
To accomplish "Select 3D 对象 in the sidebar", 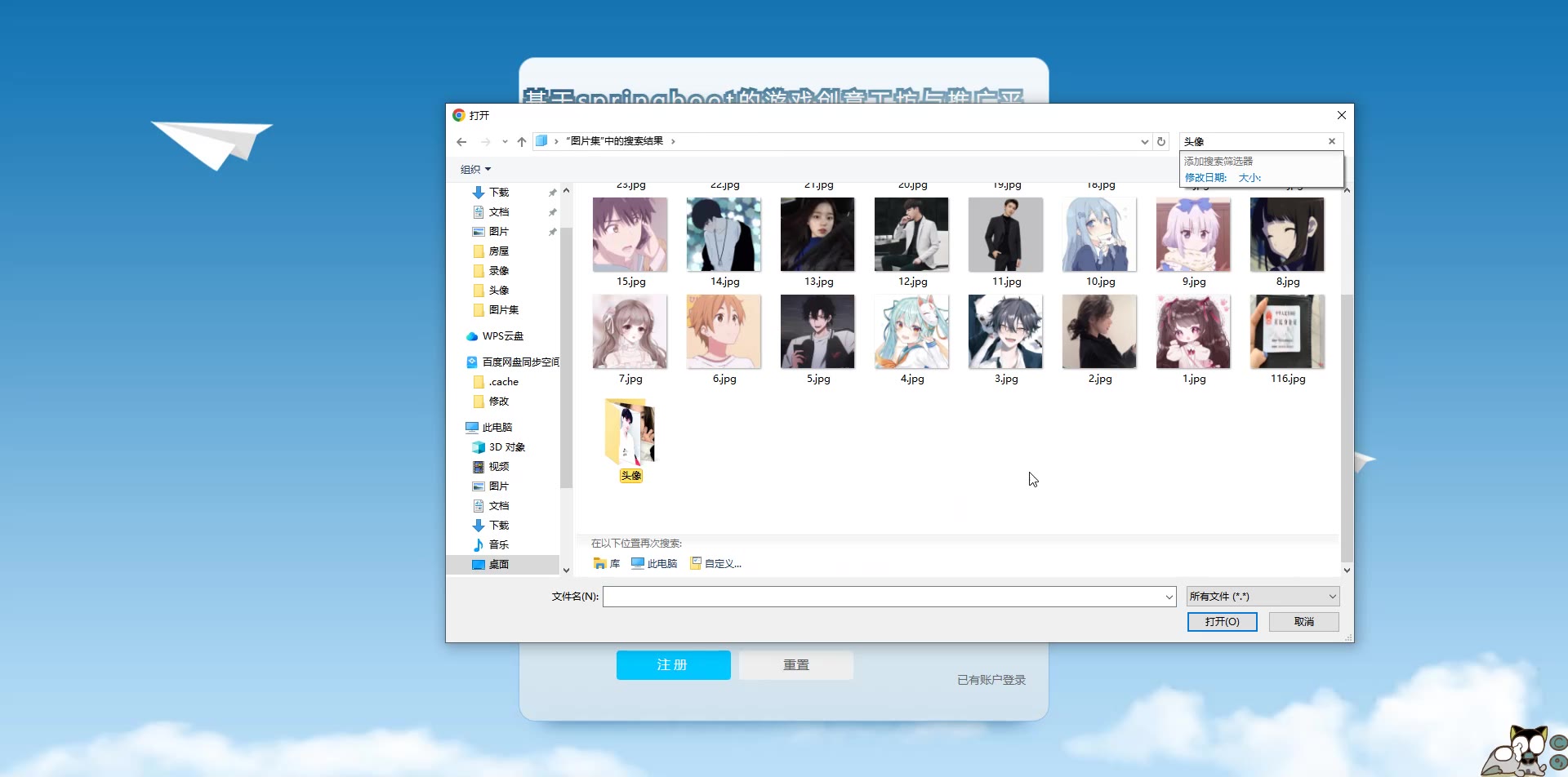I will (507, 447).
